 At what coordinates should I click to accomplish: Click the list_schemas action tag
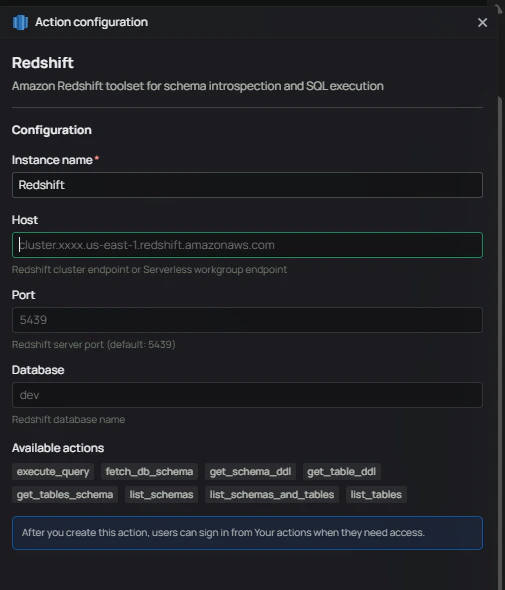[x=161, y=494]
